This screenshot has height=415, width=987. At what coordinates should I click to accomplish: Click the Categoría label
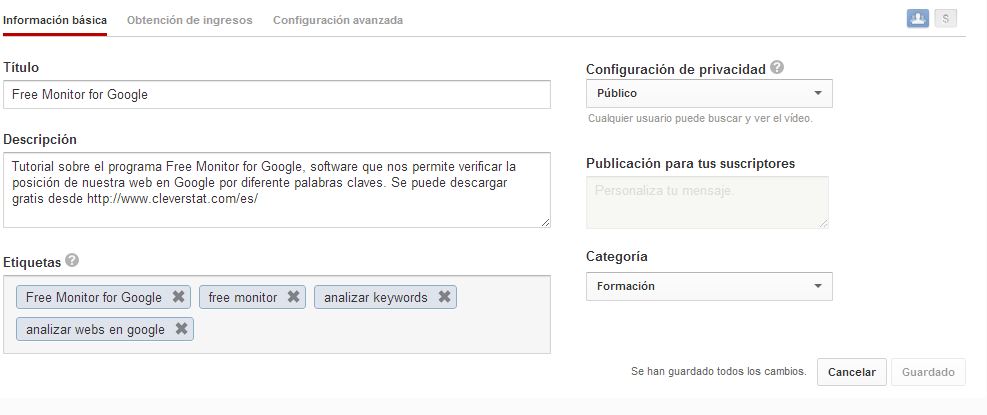(x=617, y=257)
